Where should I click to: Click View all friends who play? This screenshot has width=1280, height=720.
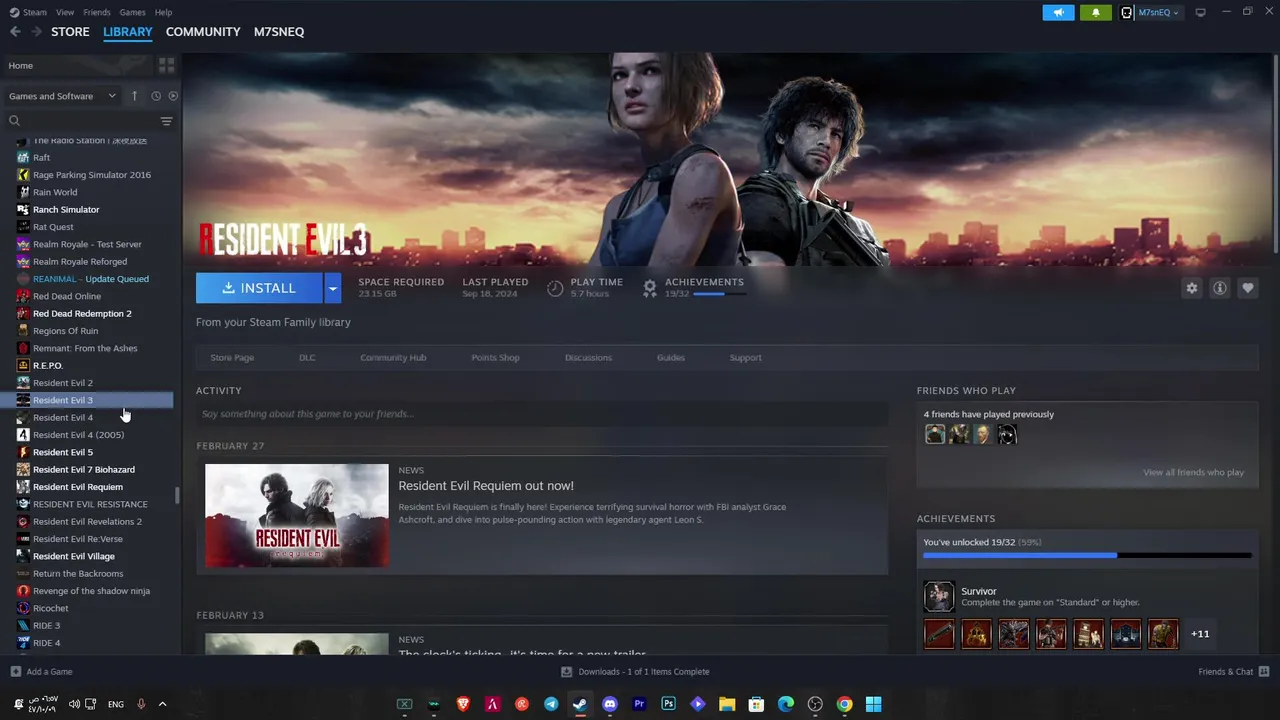pyautogui.click(x=1193, y=472)
